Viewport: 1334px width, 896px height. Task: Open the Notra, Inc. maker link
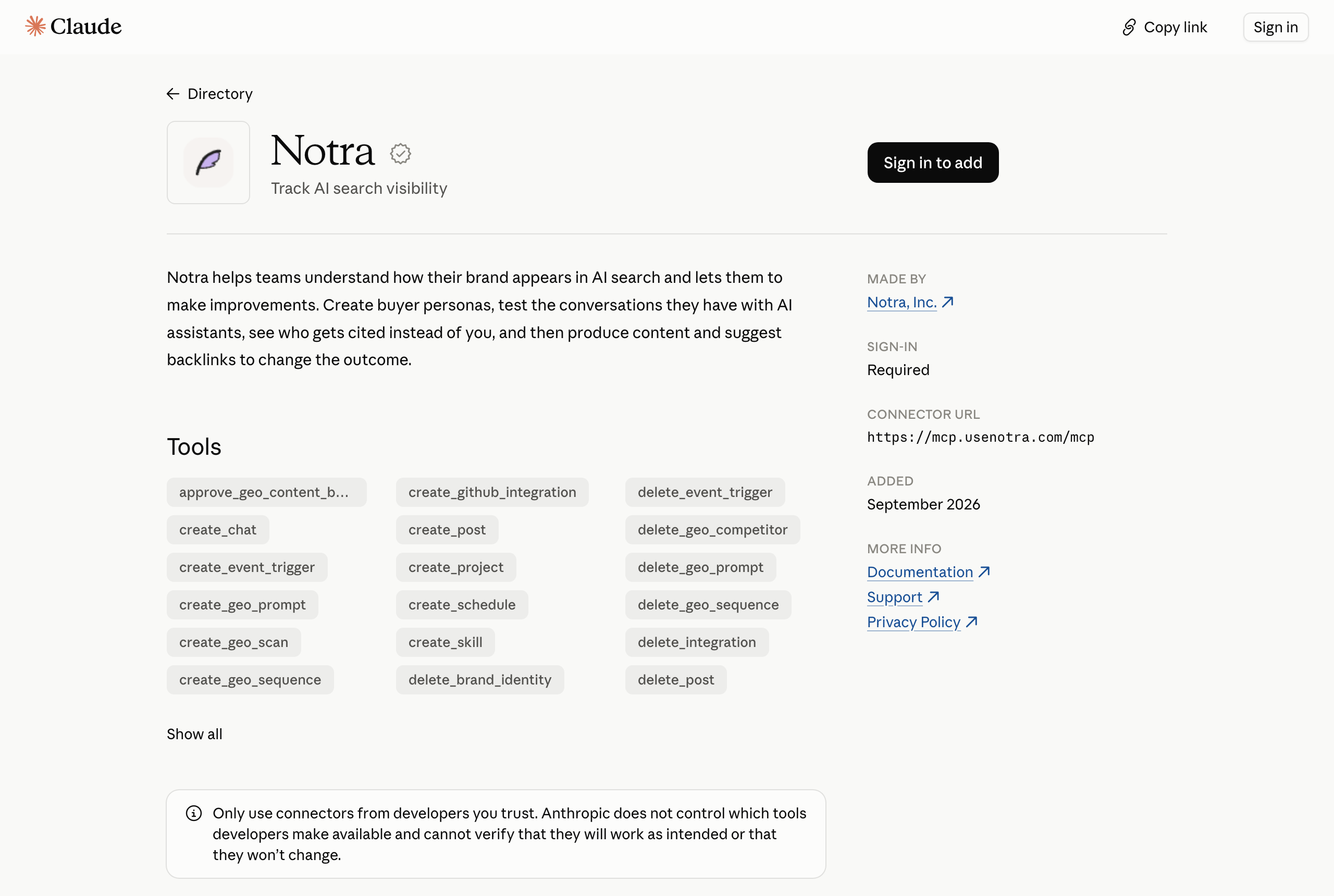tap(901, 302)
